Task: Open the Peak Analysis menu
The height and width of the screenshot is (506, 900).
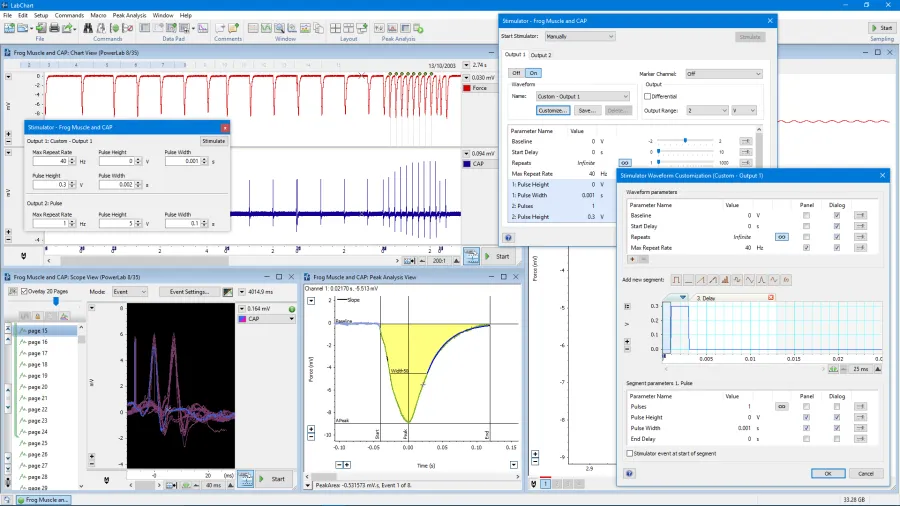Action: [x=128, y=16]
